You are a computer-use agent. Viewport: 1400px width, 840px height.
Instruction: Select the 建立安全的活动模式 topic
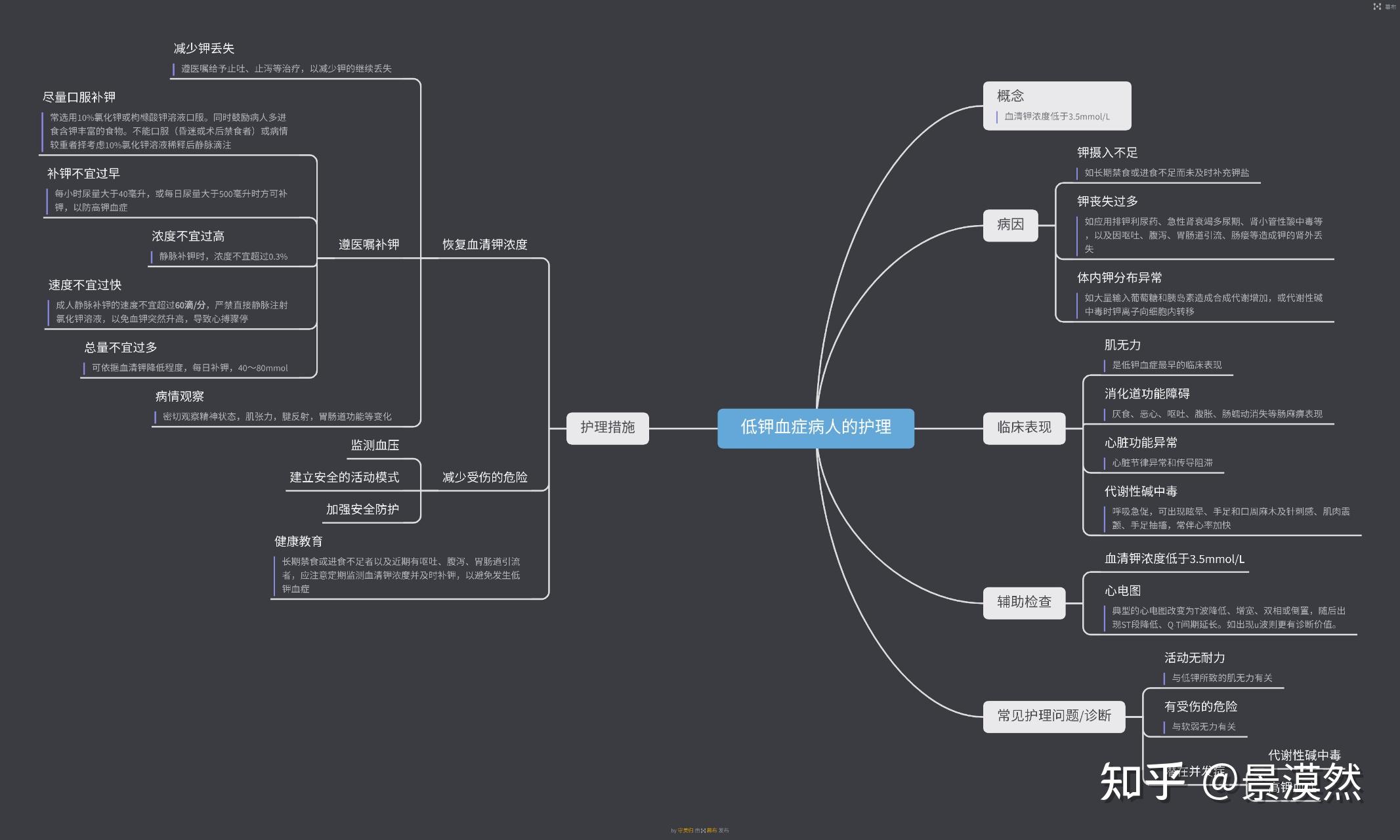point(345,477)
